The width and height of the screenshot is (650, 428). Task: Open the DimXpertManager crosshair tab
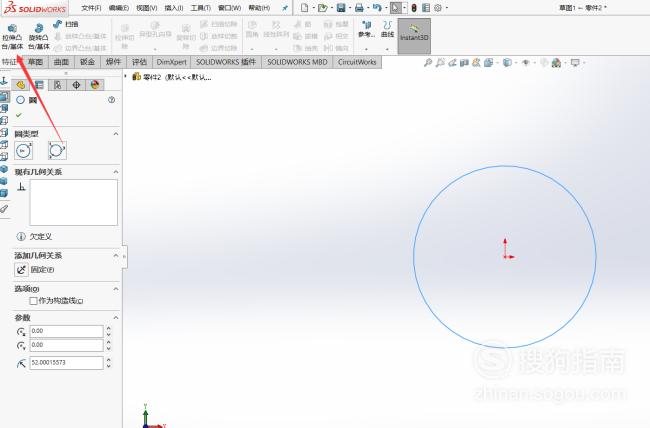click(x=76, y=85)
